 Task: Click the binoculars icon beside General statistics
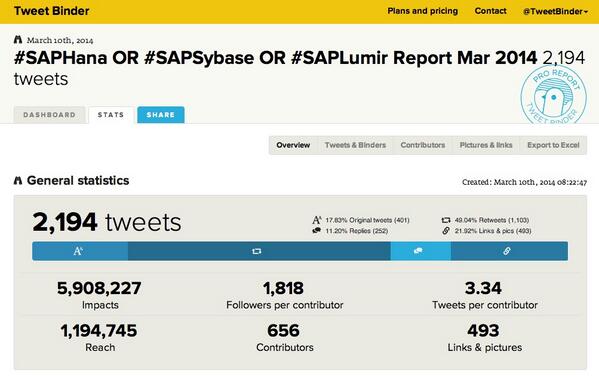tap(18, 180)
